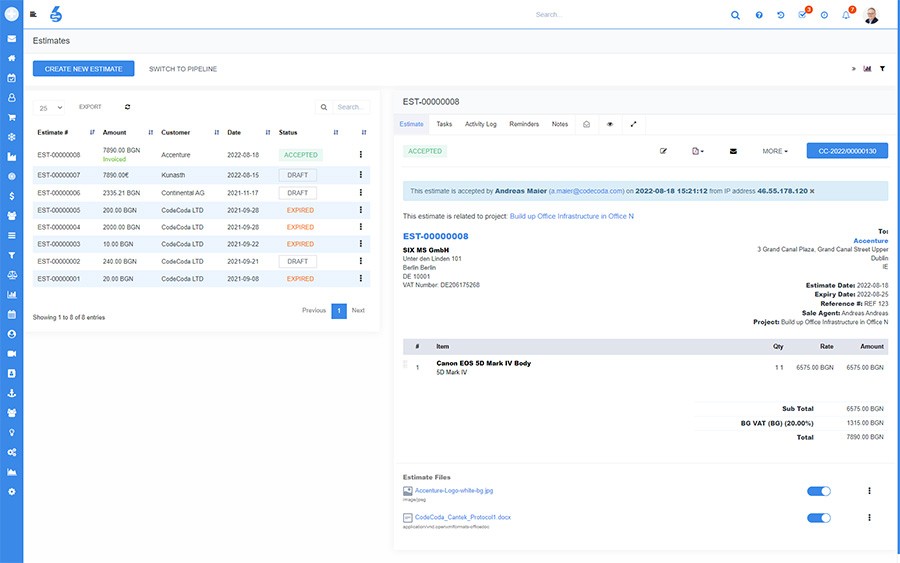Open the MORE dropdown in estimate toolbar
The height and width of the screenshot is (563, 900).
(775, 152)
